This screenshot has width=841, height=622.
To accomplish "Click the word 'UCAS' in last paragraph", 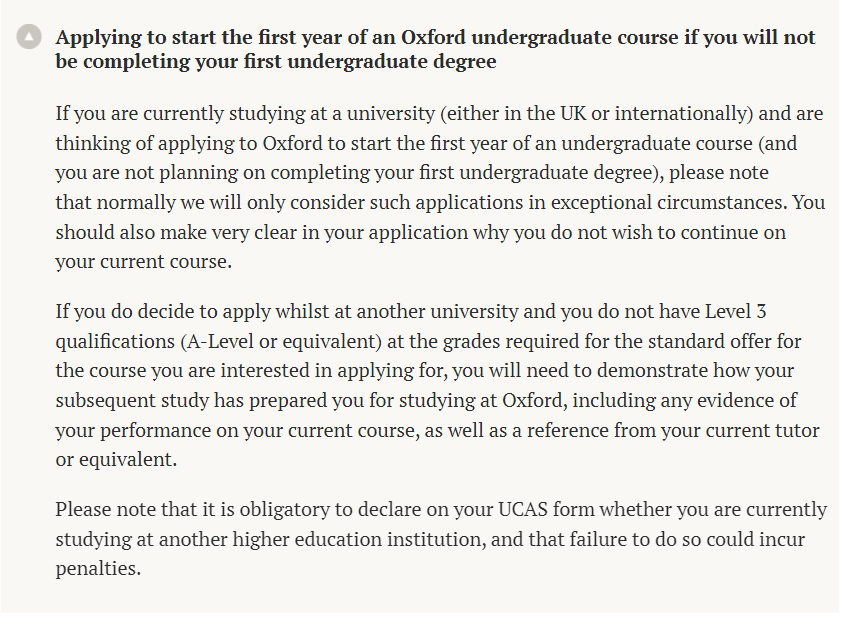I will click(x=522, y=509).
